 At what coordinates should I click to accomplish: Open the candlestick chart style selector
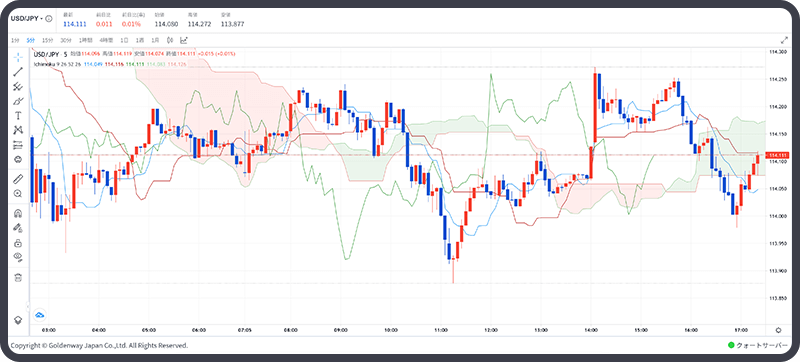[170, 40]
